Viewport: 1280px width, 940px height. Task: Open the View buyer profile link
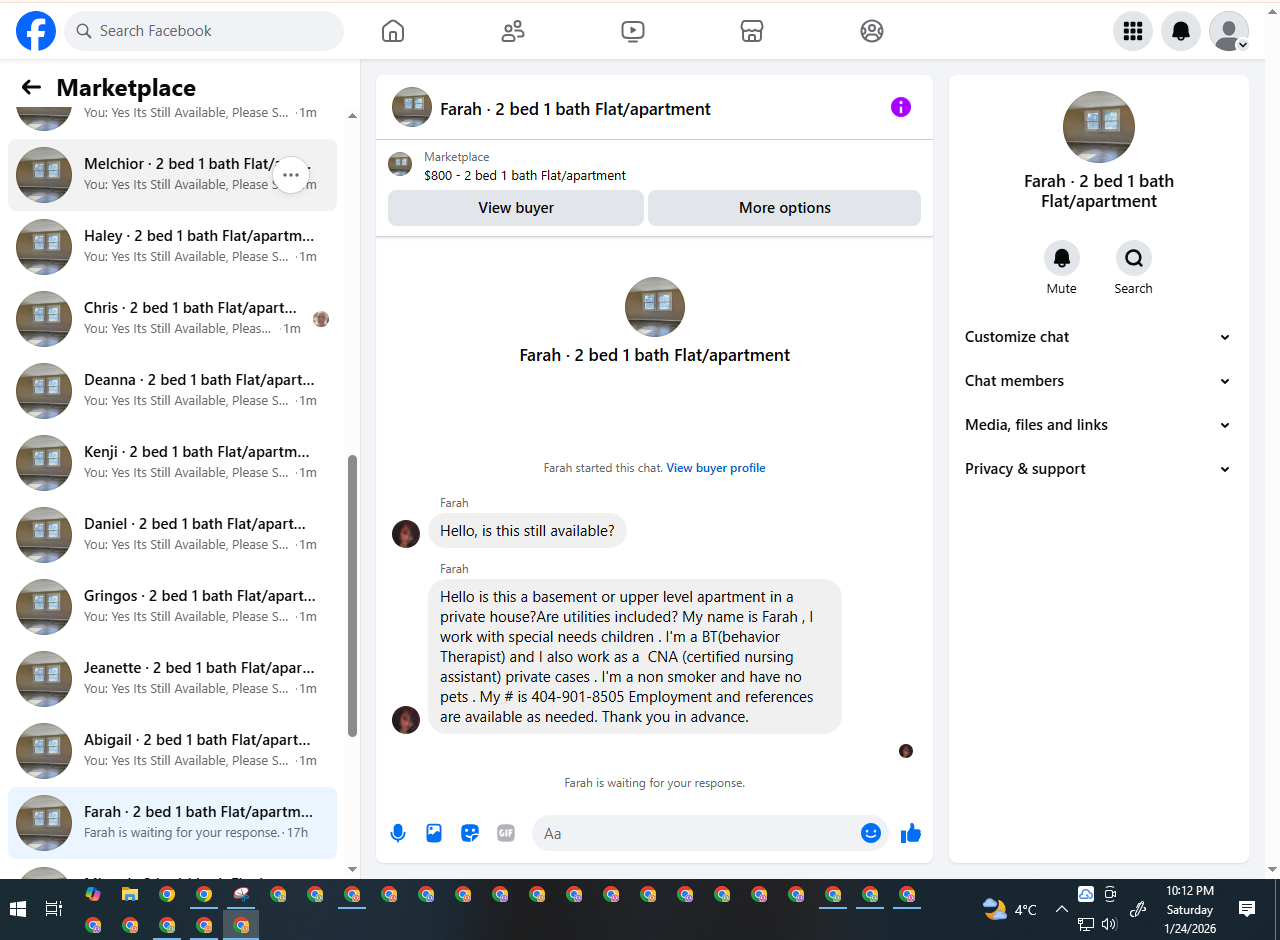716,468
